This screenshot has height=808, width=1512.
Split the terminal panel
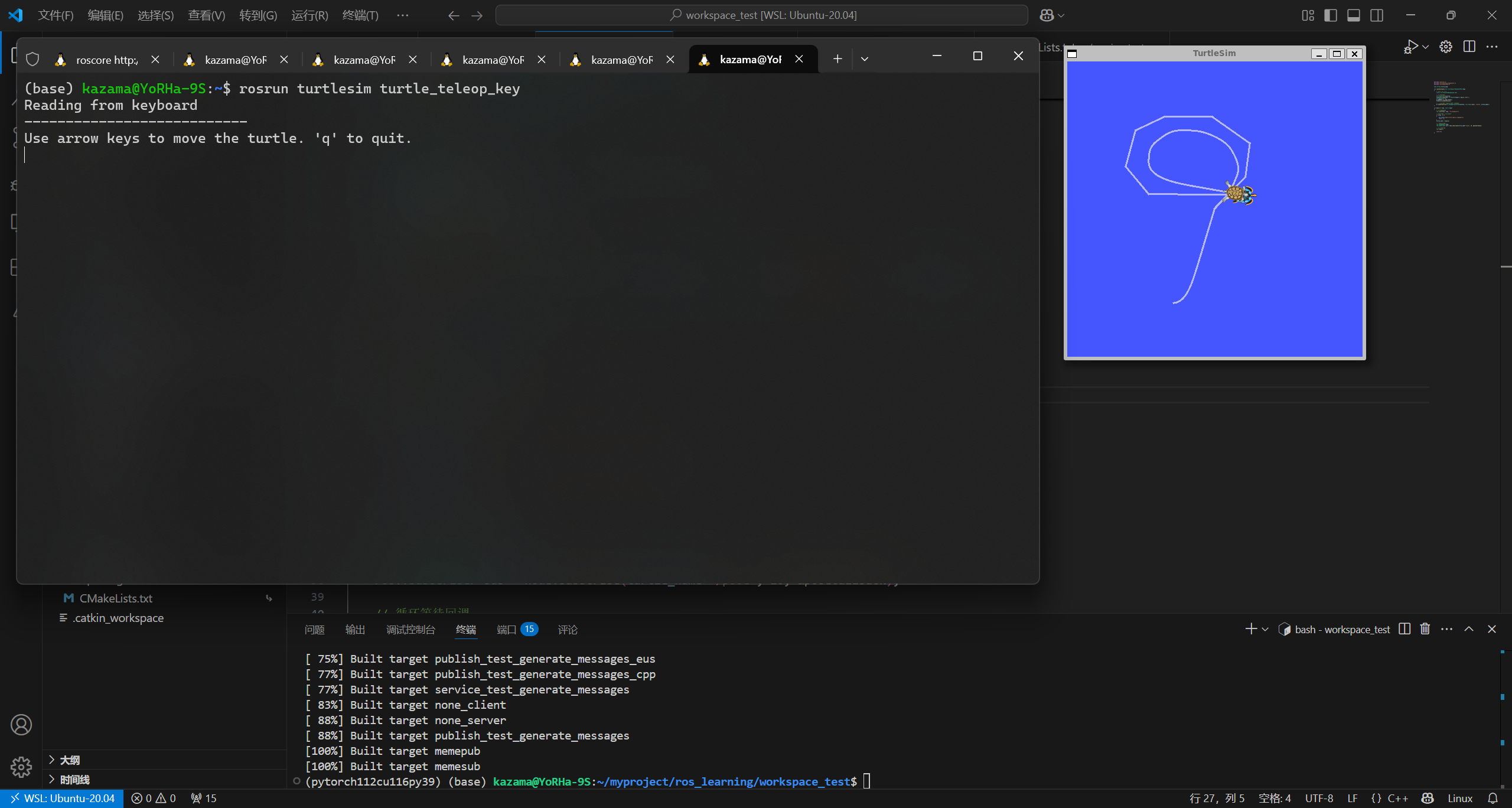pyautogui.click(x=1405, y=629)
